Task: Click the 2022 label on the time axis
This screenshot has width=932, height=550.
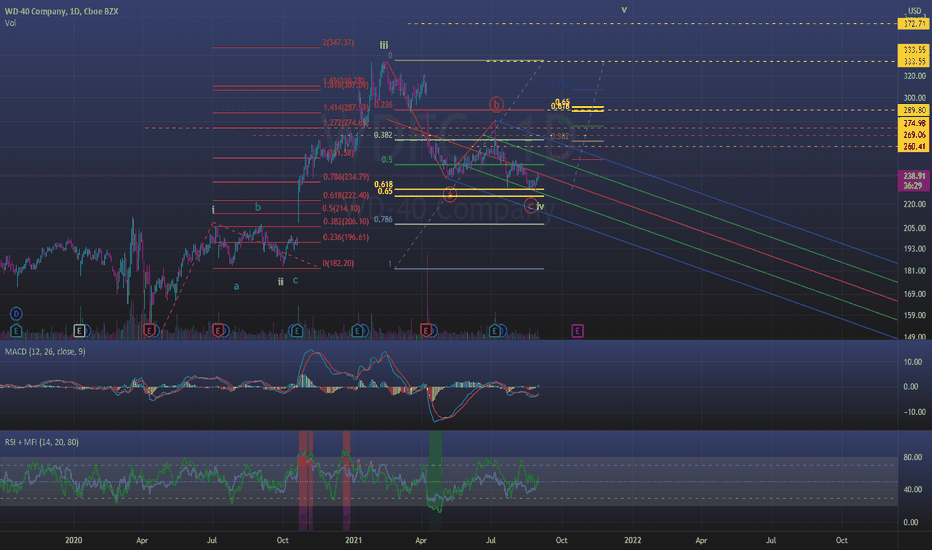Action: coord(632,540)
